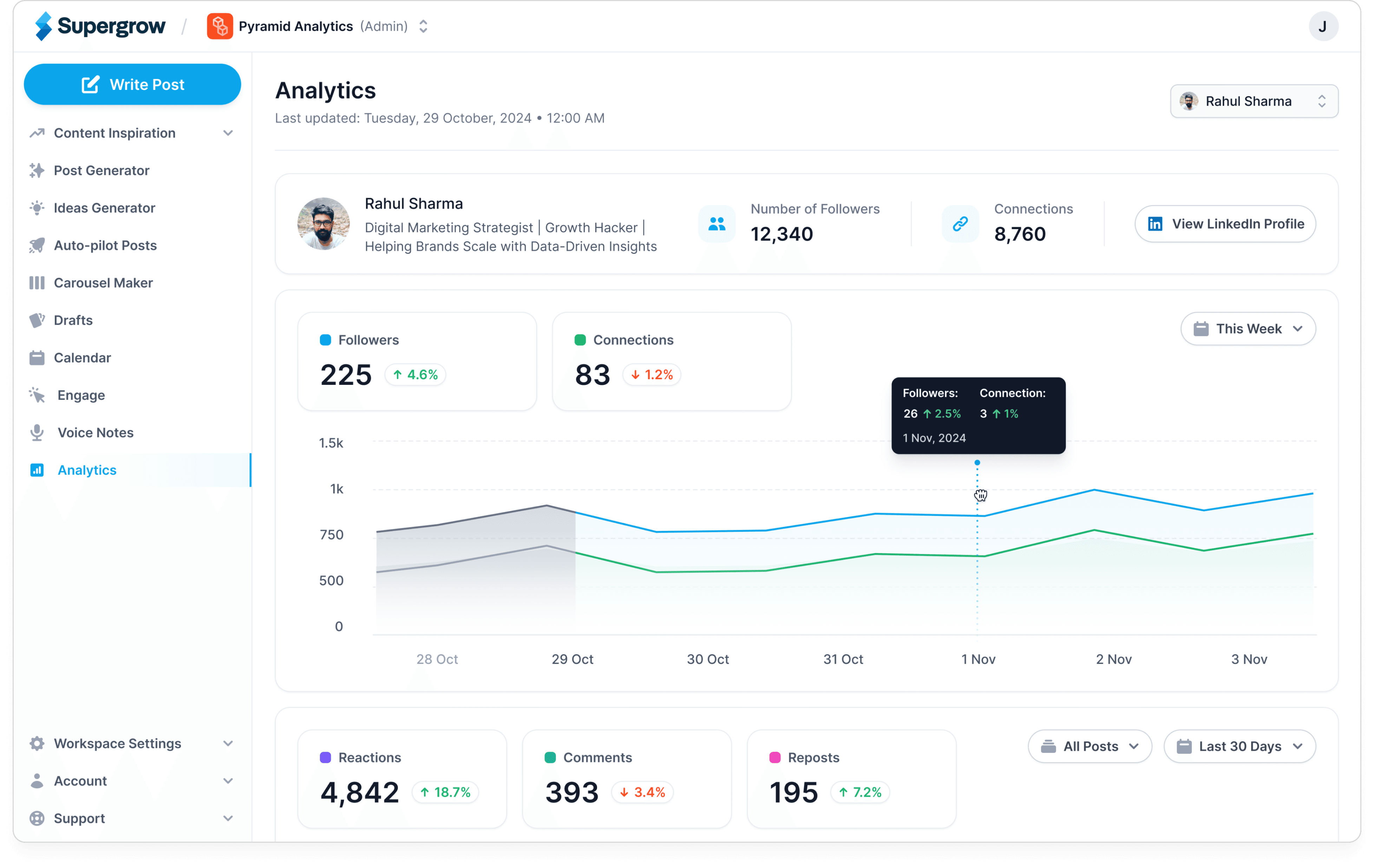Click the Ideas Generator lightbulb icon
The height and width of the screenshot is (868, 1374).
point(37,208)
